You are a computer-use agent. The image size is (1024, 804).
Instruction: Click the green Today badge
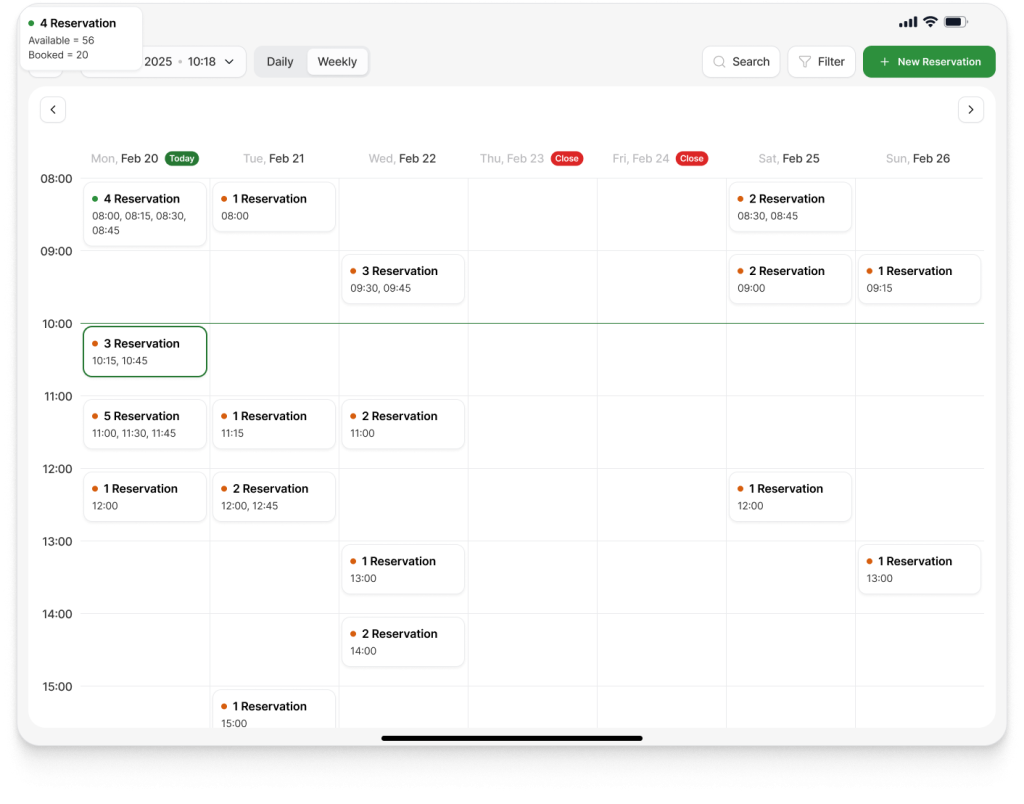coord(182,159)
